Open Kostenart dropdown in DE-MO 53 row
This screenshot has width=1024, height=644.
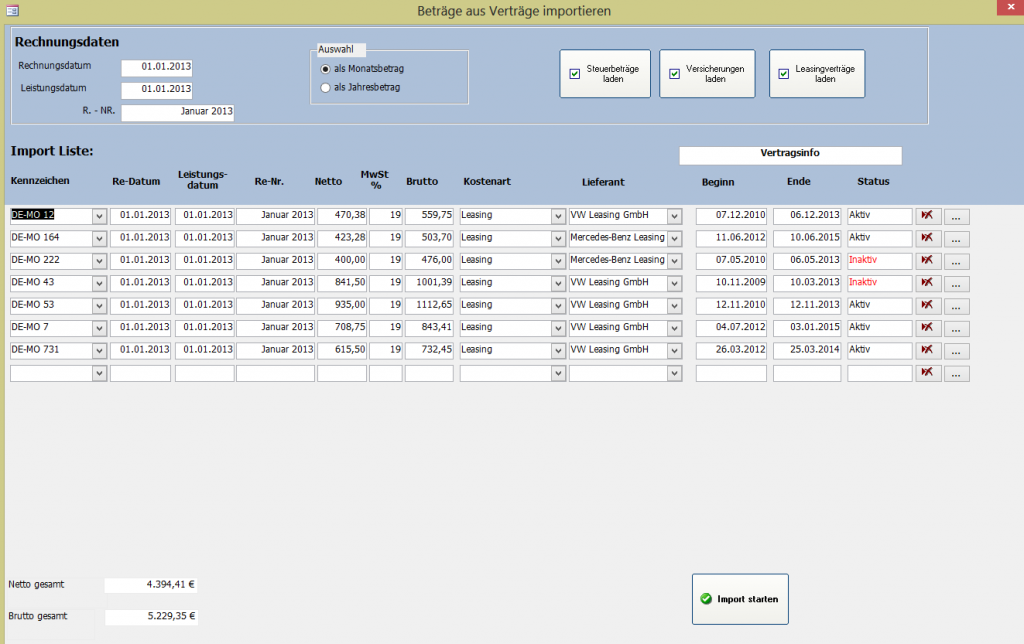pyautogui.click(x=558, y=306)
